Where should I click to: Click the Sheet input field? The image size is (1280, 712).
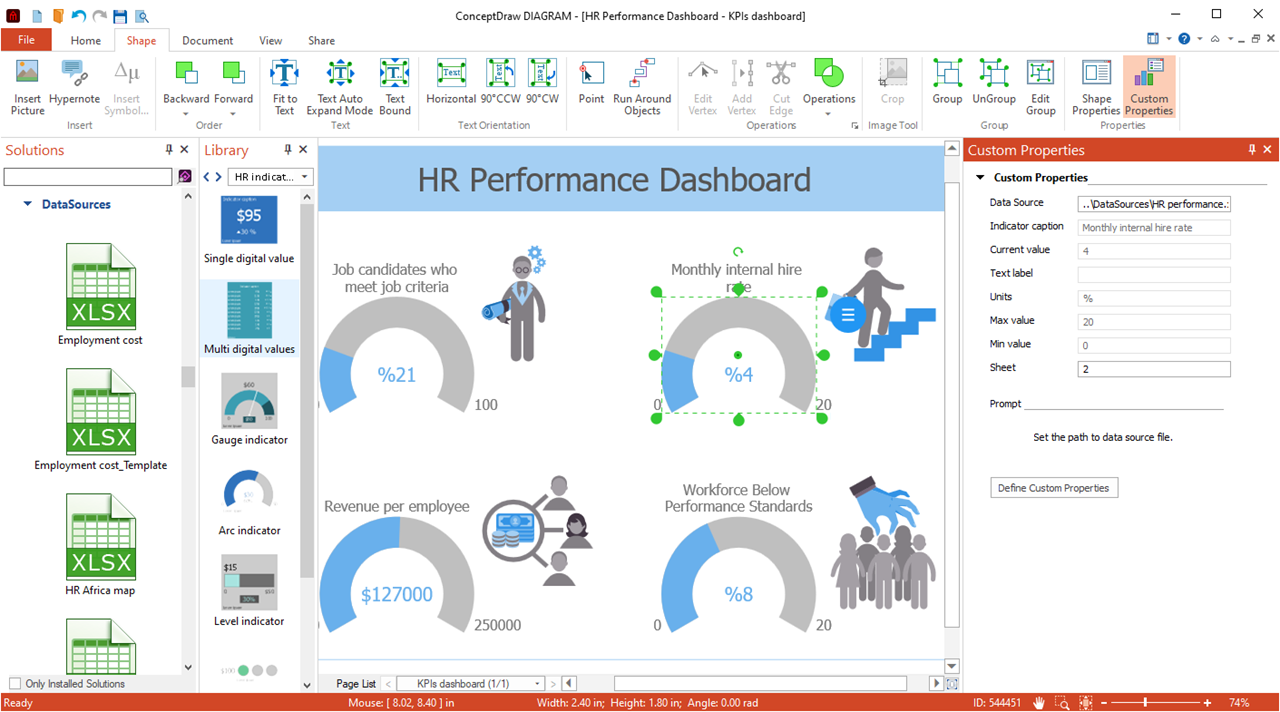[1154, 369]
